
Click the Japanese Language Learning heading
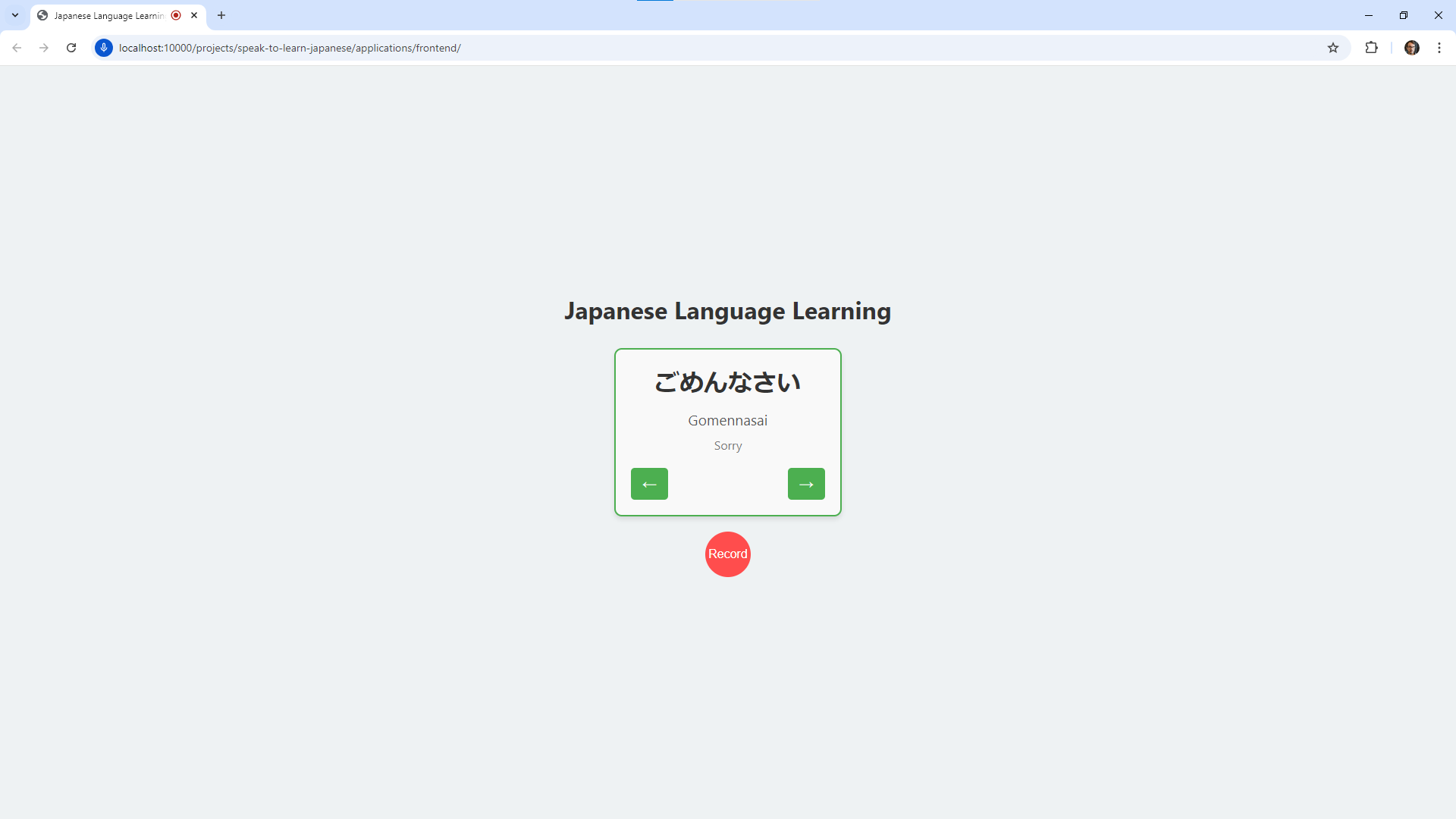pyautogui.click(x=727, y=311)
